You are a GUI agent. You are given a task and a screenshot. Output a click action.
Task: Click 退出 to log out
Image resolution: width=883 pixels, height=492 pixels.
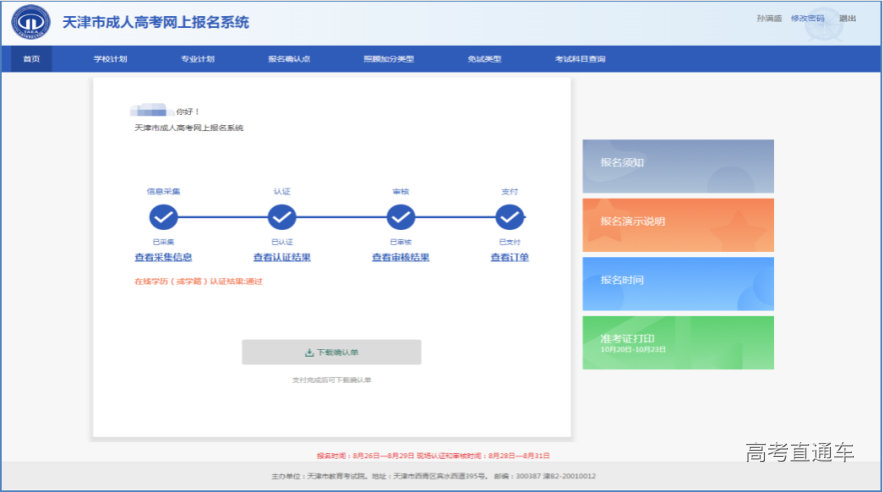point(847,19)
